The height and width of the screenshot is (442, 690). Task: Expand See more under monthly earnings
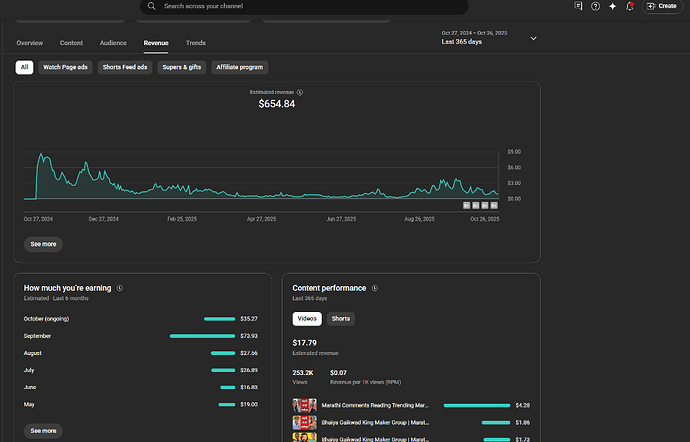point(43,430)
